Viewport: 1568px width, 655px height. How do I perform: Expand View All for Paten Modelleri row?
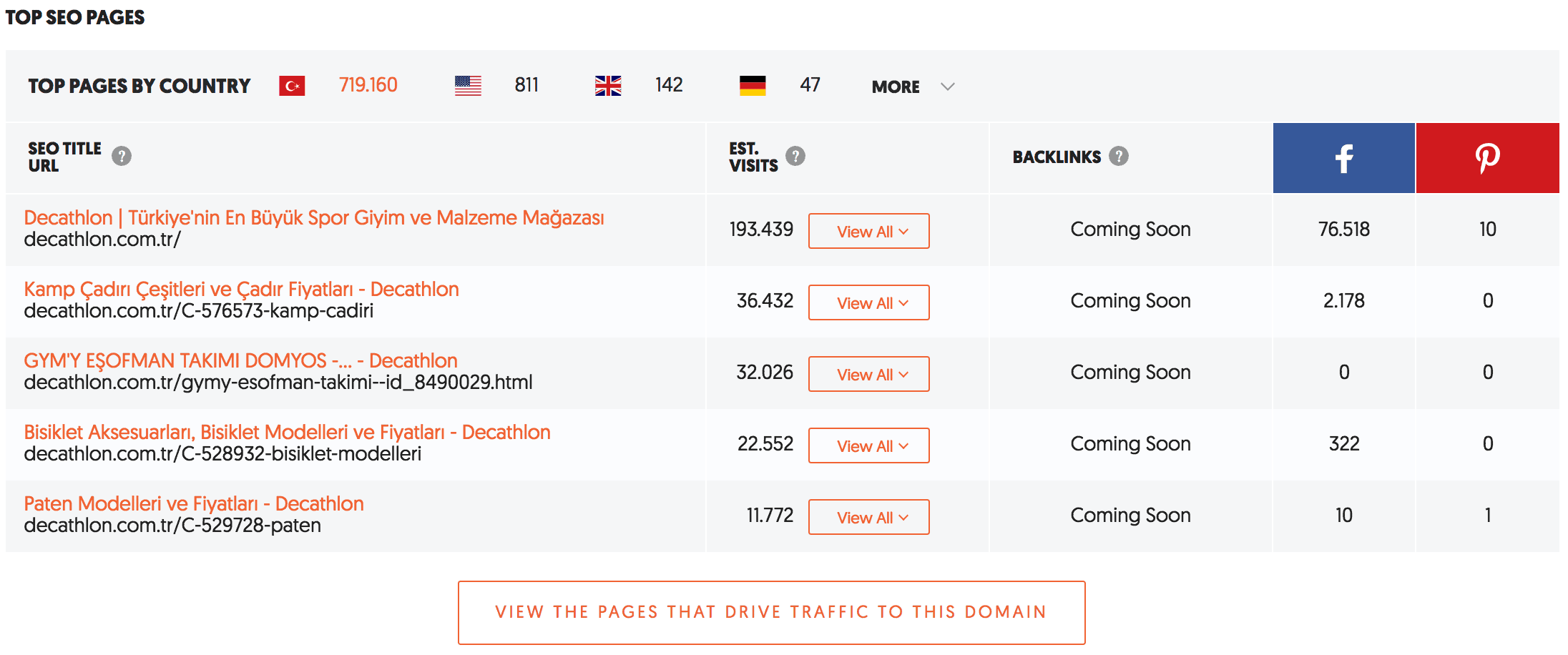pos(869,517)
